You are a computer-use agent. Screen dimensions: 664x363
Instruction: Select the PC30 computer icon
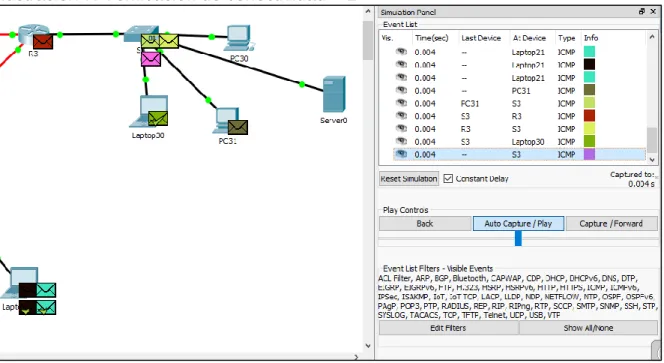[240, 38]
